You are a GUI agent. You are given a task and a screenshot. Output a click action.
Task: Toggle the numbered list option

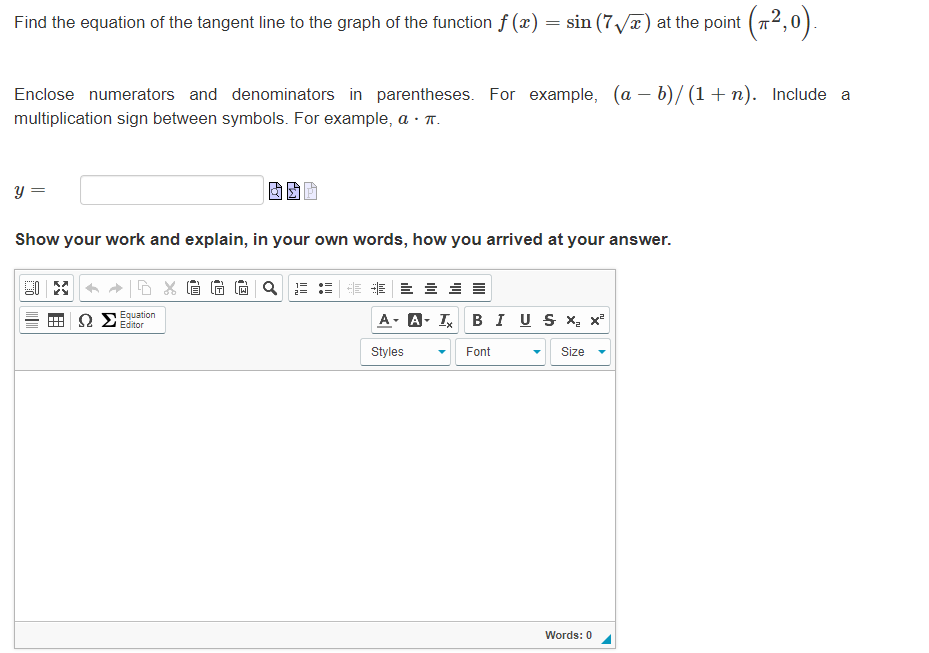point(301,288)
